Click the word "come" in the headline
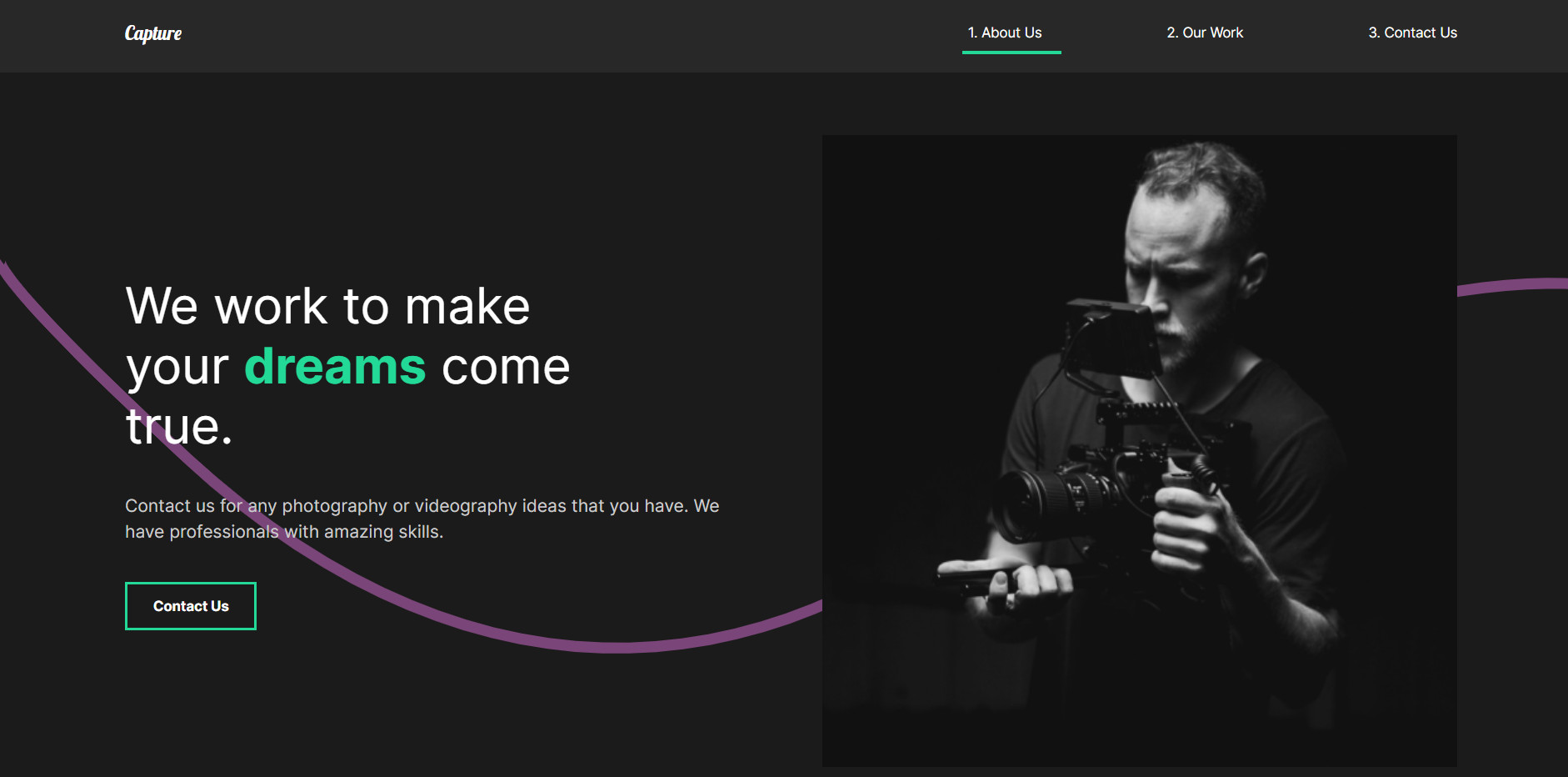This screenshot has height=777, width=1568. click(x=506, y=366)
